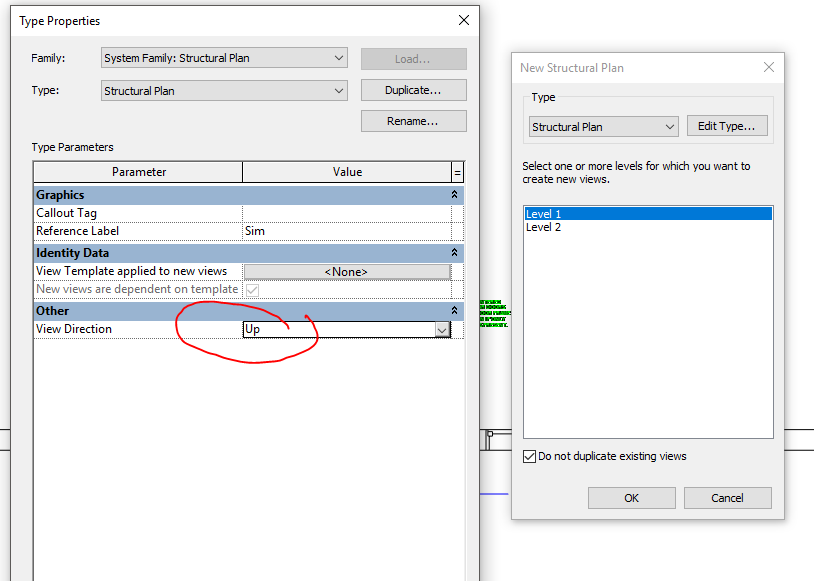
Task: Collapse the Other parameter group
Action: [x=453, y=310]
